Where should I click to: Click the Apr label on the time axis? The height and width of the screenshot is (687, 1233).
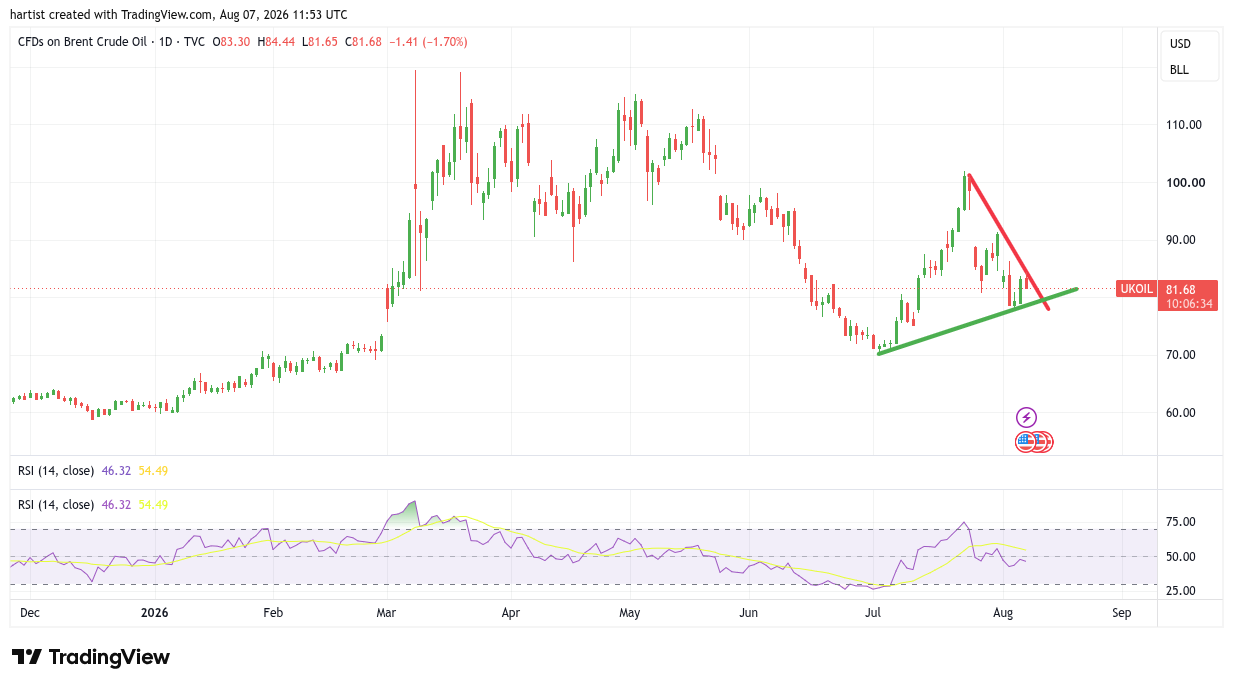pyautogui.click(x=511, y=612)
